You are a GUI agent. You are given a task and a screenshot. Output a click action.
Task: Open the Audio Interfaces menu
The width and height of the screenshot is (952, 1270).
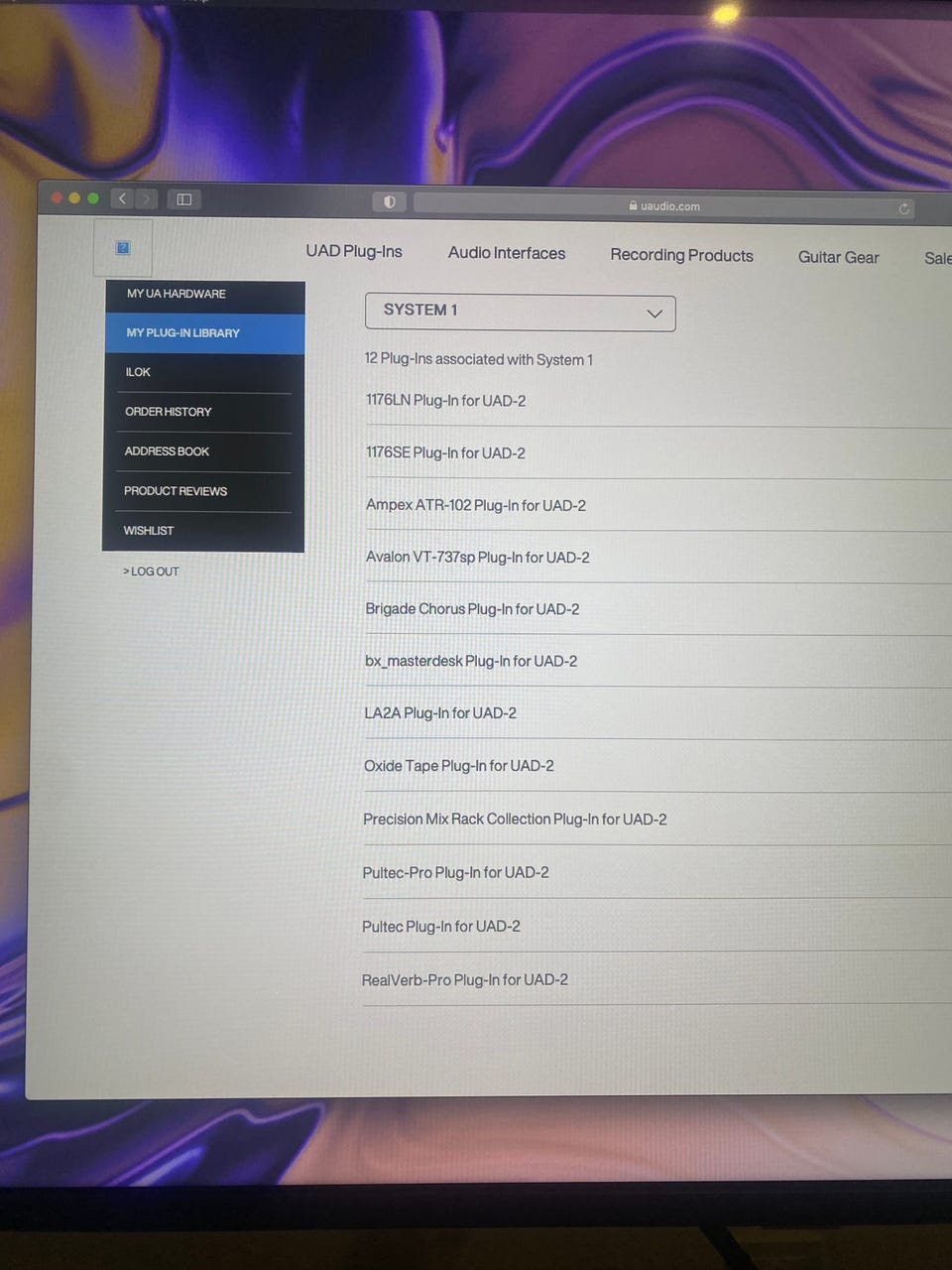pyautogui.click(x=507, y=253)
